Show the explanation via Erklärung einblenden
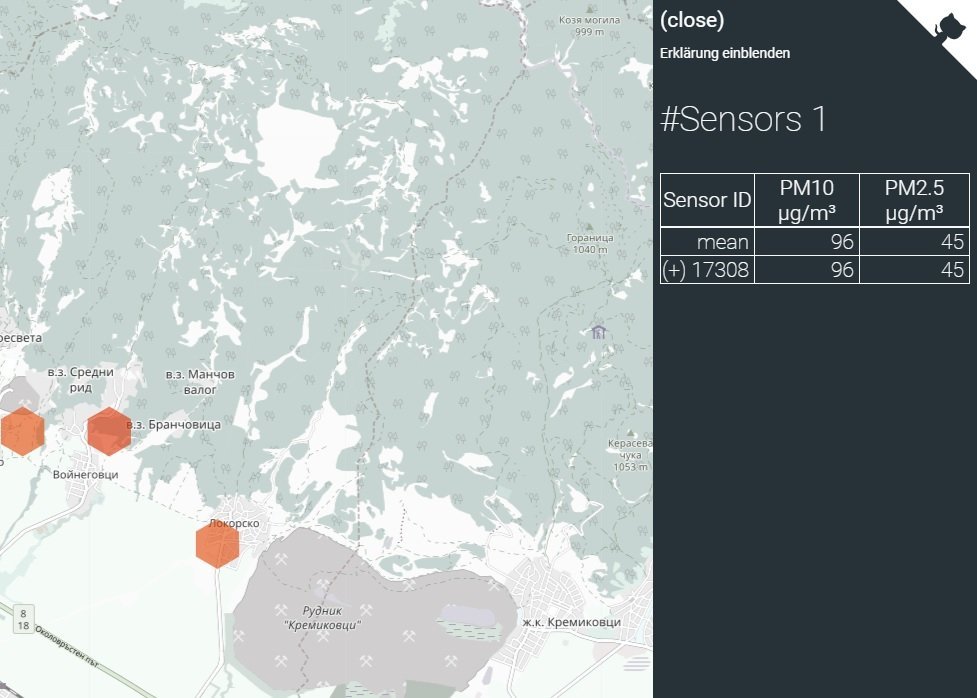Screen dimensions: 977x698 tap(725, 53)
